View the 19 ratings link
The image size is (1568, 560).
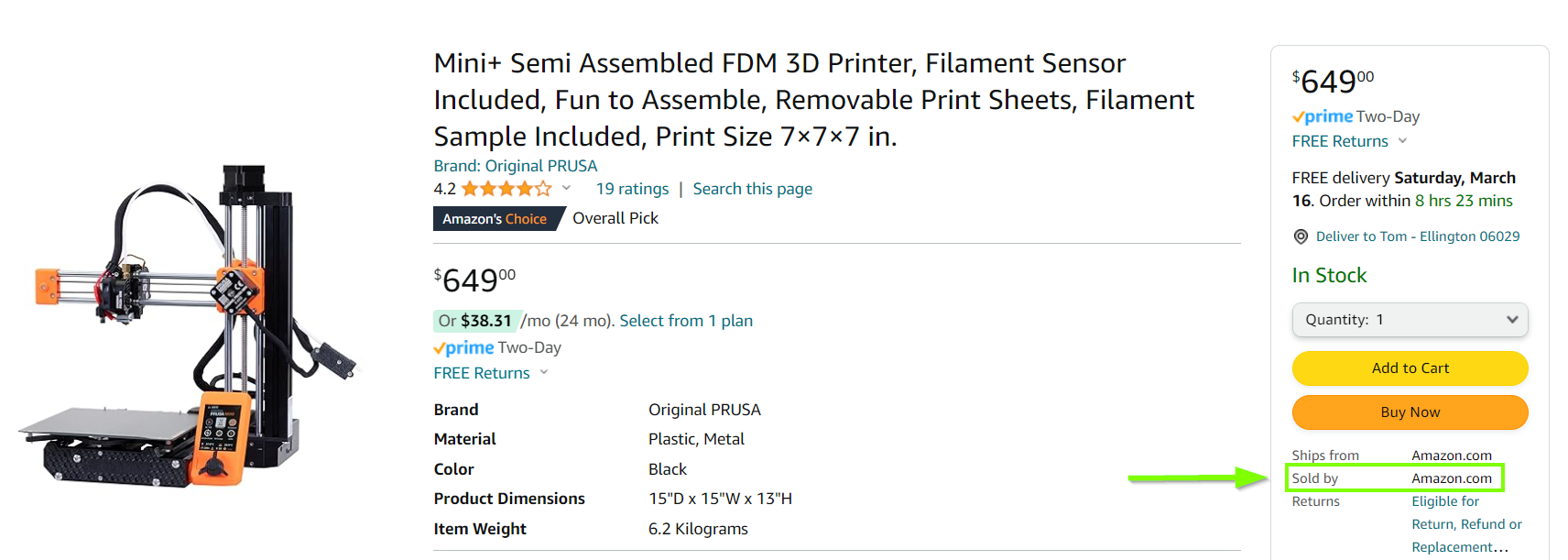point(632,189)
